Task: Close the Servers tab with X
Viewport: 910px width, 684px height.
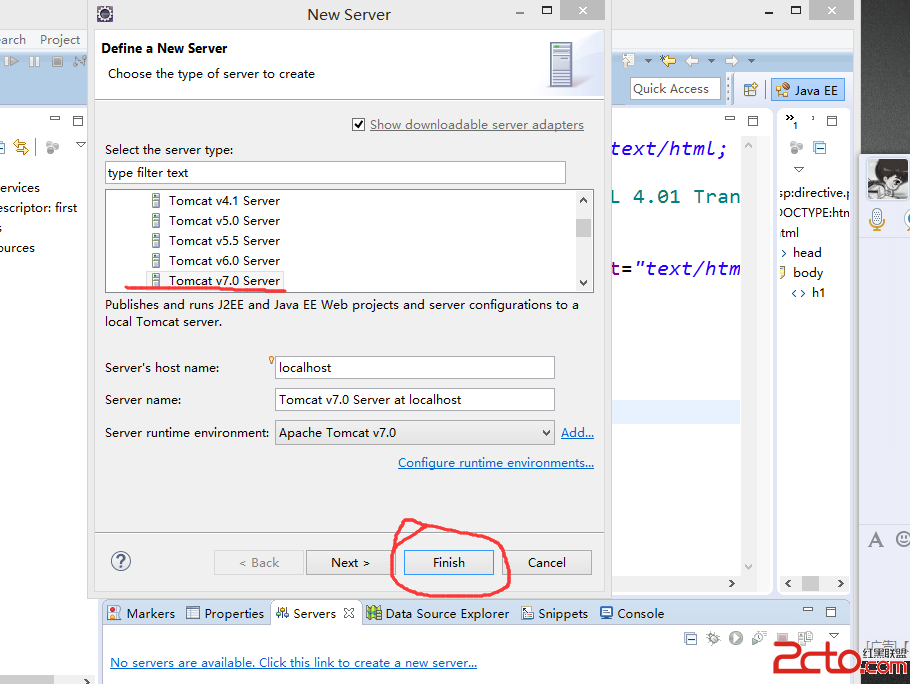Action: [x=349, y=613]
